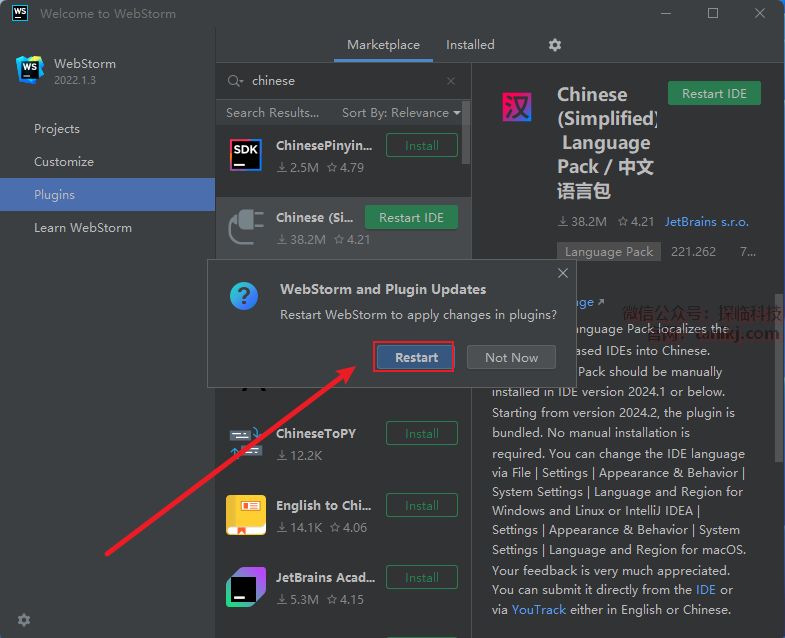Viewport: 785px width, 638px height.
Task: Click the Chinese language pack logo
Action: (x=517, y=106)
